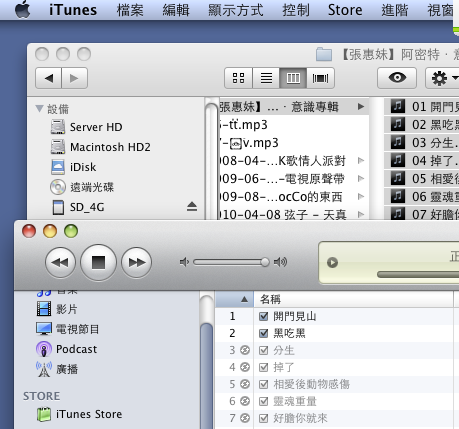Collapse the 設備 sidebar section
This screenshot has width=459, height=429.
(39, 109)
